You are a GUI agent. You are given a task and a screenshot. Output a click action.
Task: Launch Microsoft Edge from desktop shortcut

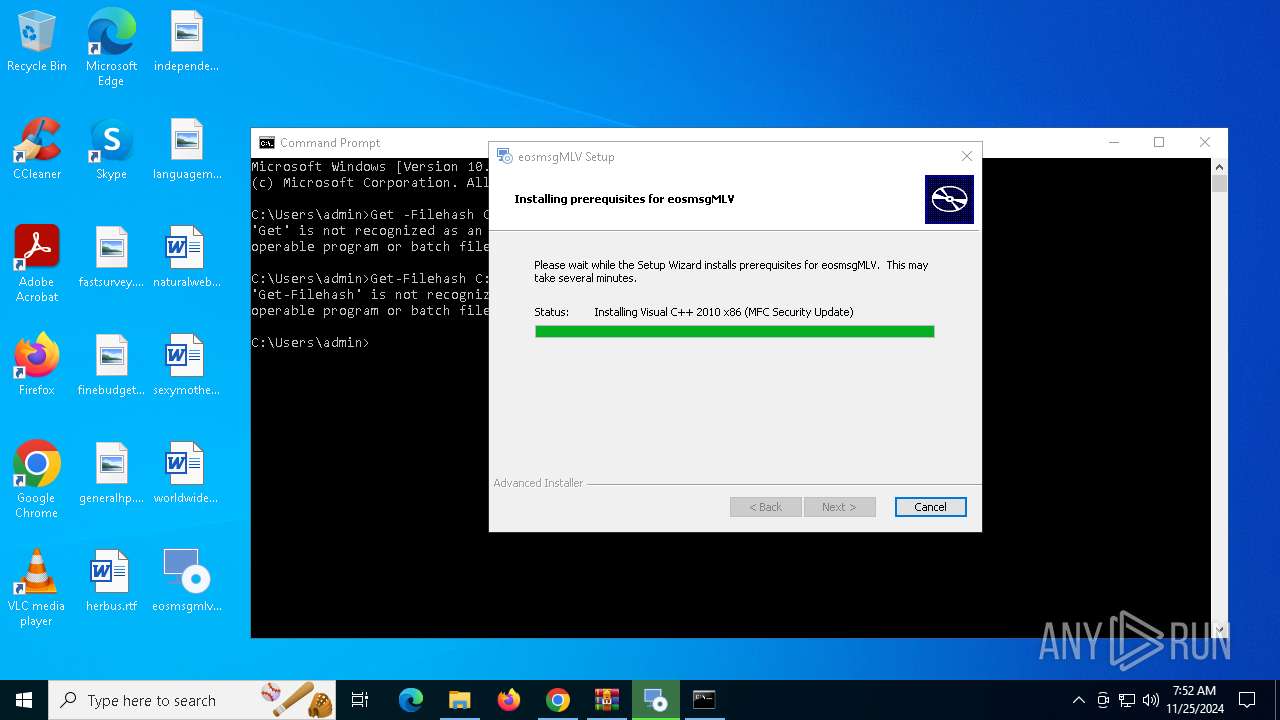pos(111,48)
